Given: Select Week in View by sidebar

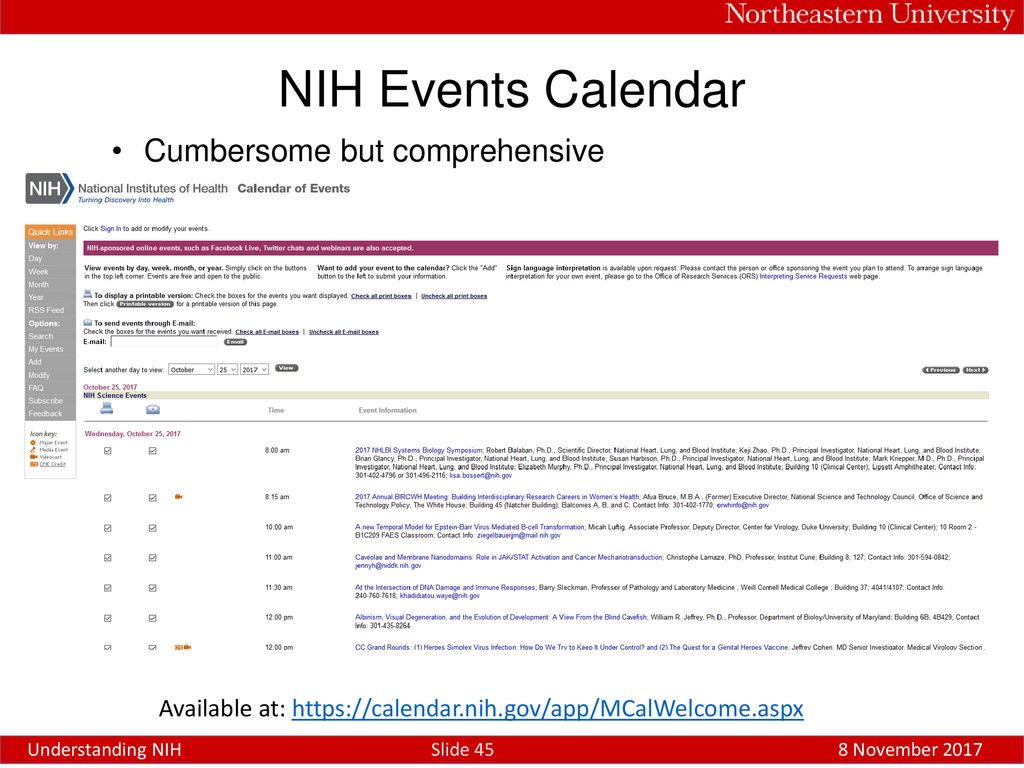Looking at the screenshot, I should [38, 272].
